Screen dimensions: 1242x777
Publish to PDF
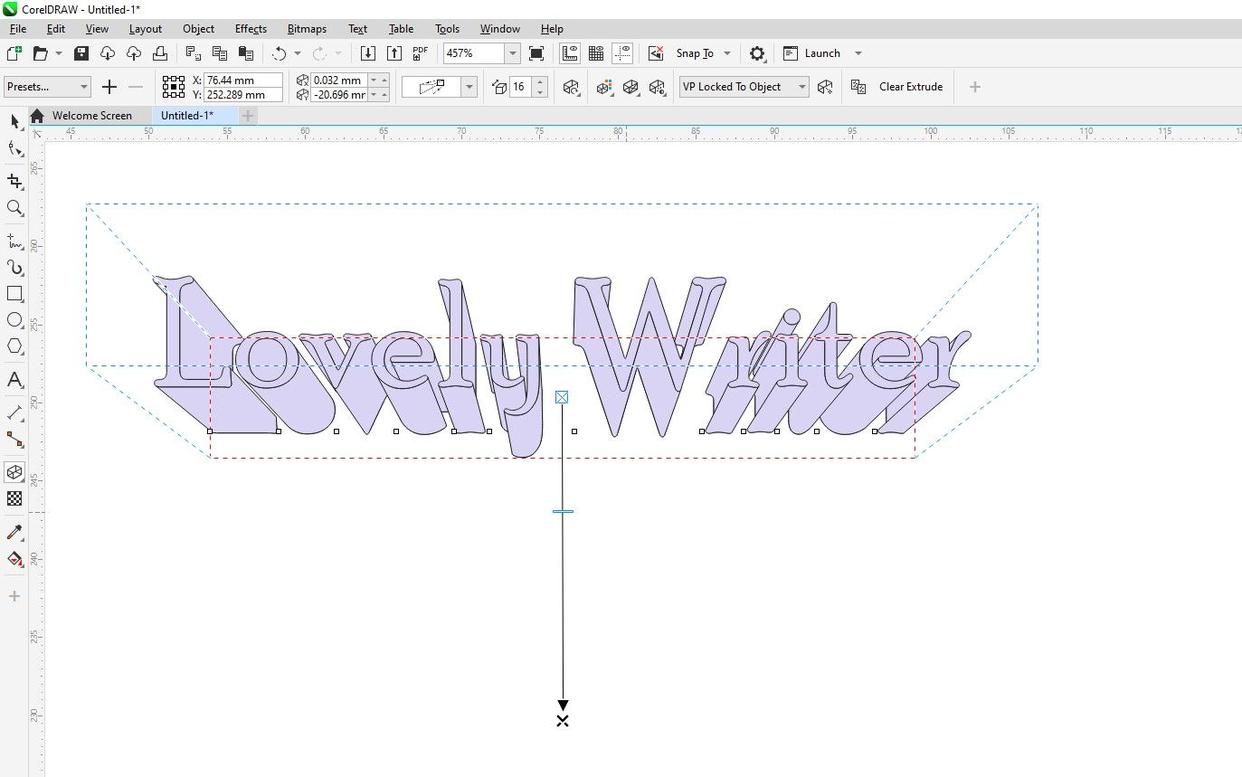(420, 53)
